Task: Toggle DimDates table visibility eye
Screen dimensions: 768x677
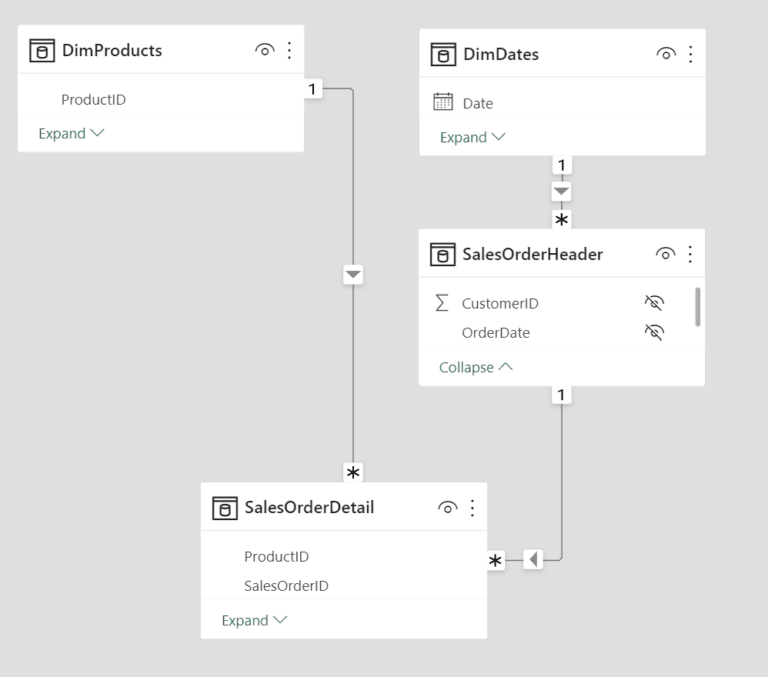Action: coord(666,54)
